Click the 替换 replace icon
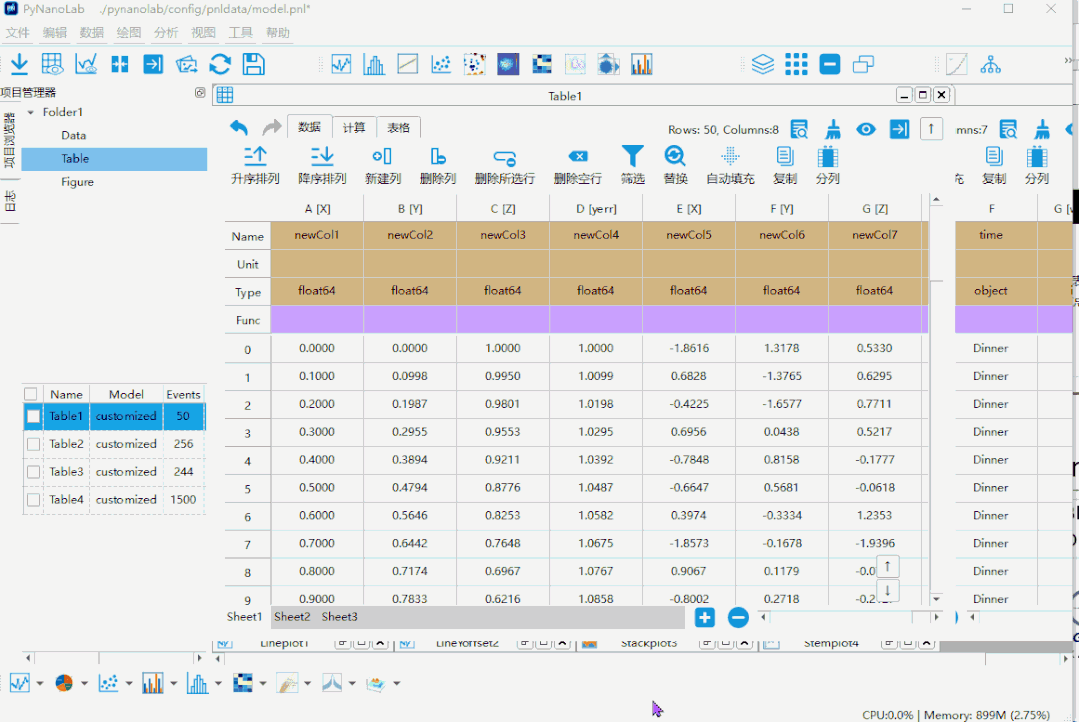This screenshot has width=1079, height=722. [675, 156]
